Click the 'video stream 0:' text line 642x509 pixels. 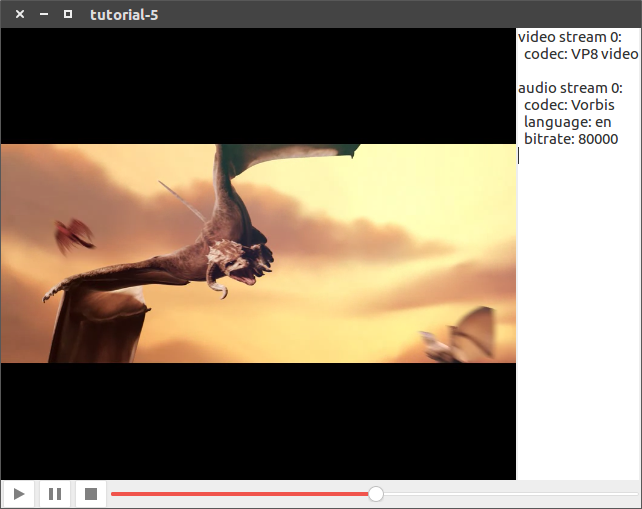coord(570,37)
